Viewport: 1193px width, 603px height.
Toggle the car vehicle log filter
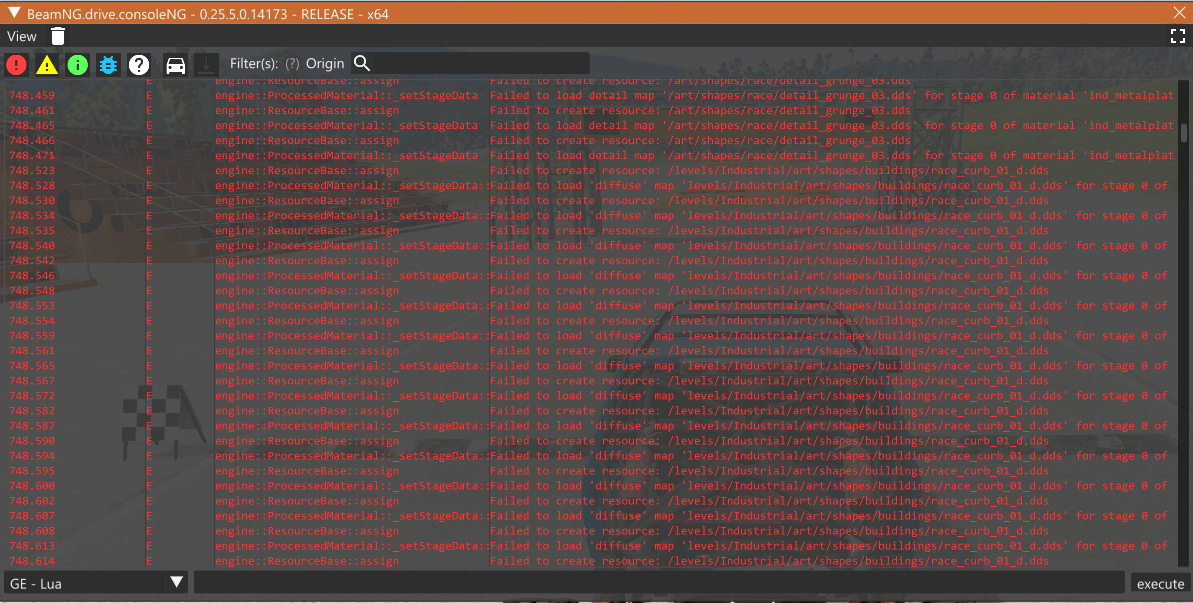[176, 65]
